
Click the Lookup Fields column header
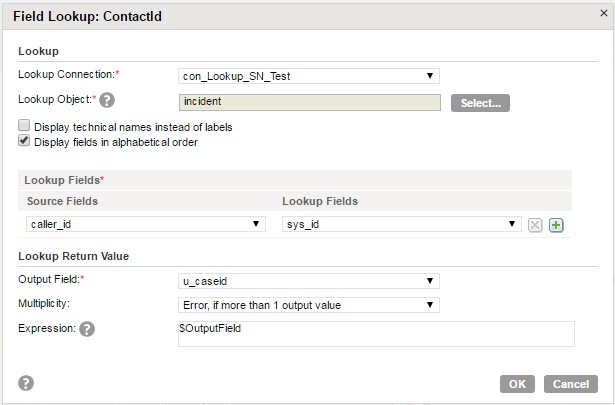click(320, 201)
